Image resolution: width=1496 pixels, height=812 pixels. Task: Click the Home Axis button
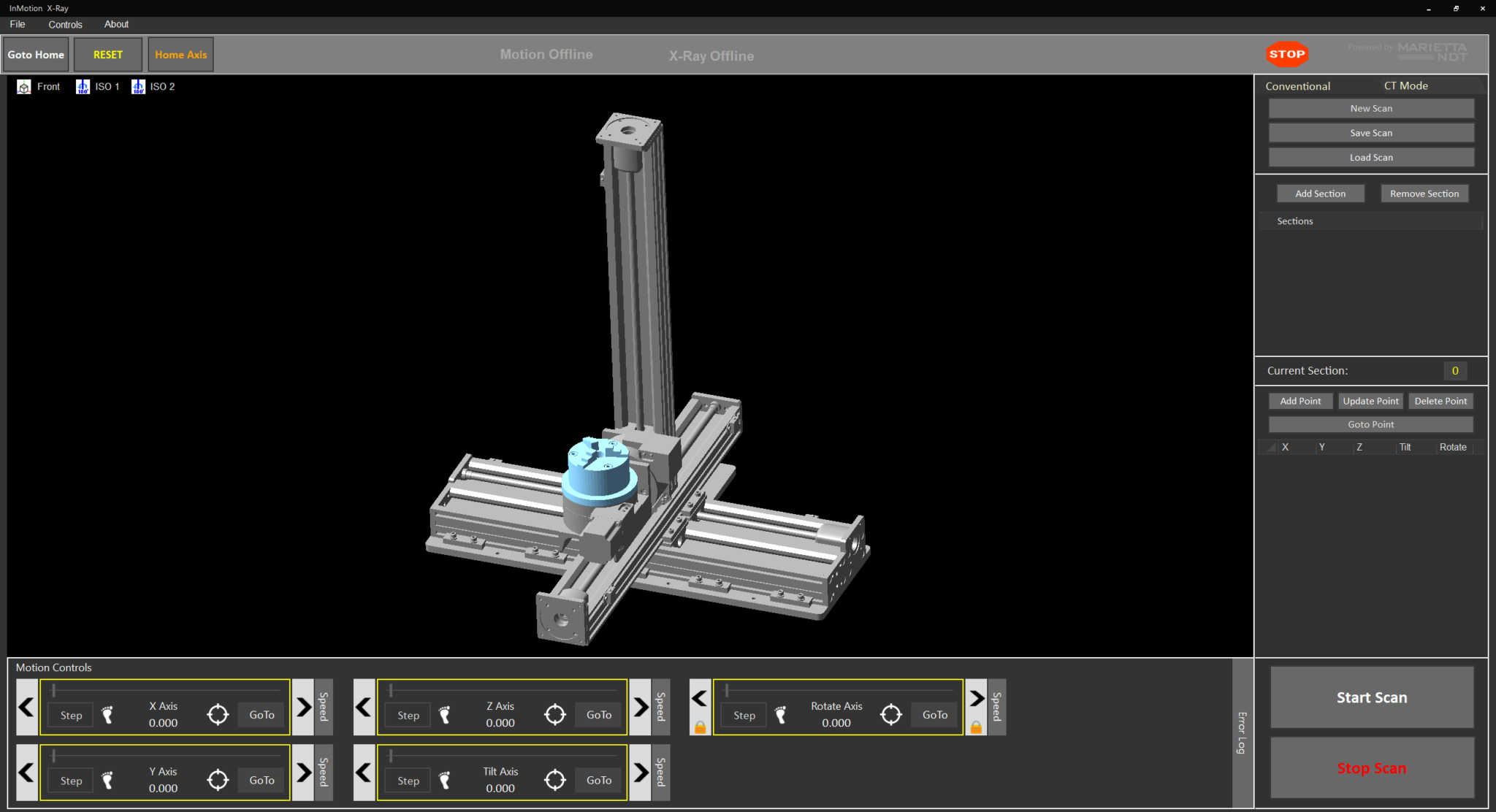coord(180,55)
